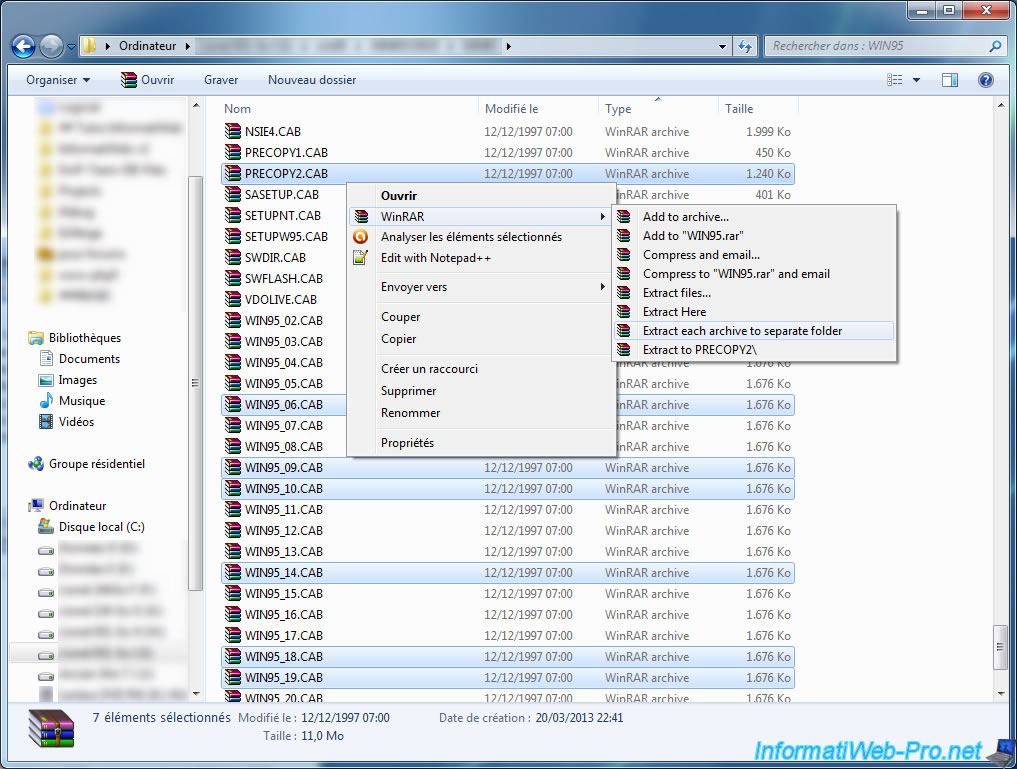The height and width of the screenshot is (769, 1017).
Task: Click the search magnifier icon
Action: (x=995, y=46)
